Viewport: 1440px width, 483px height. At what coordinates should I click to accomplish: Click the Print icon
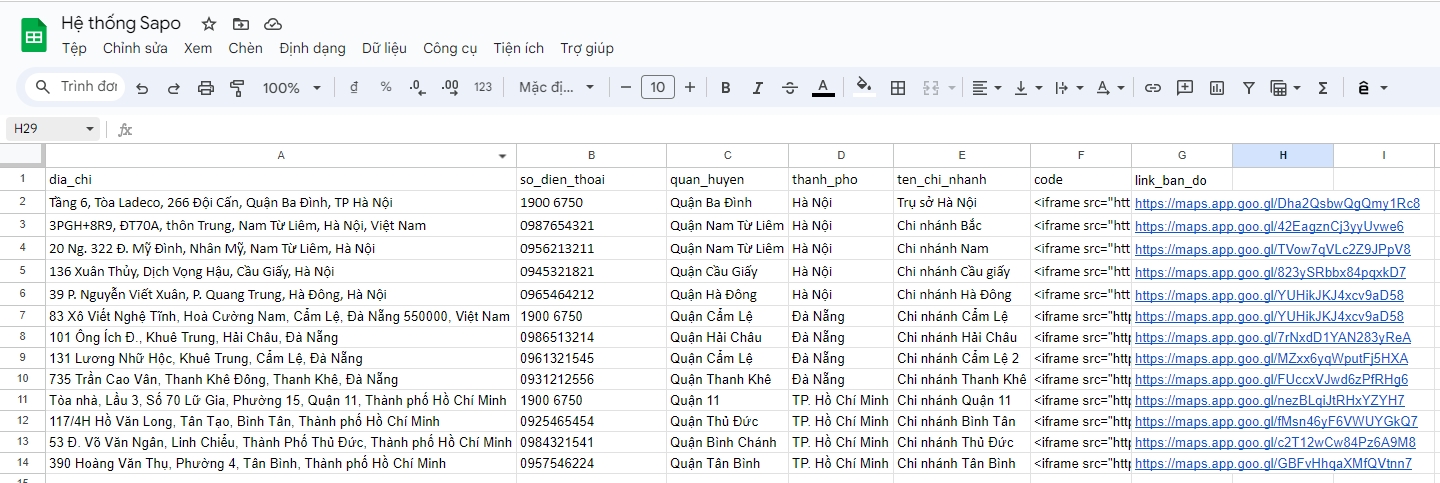pos(206,88)
